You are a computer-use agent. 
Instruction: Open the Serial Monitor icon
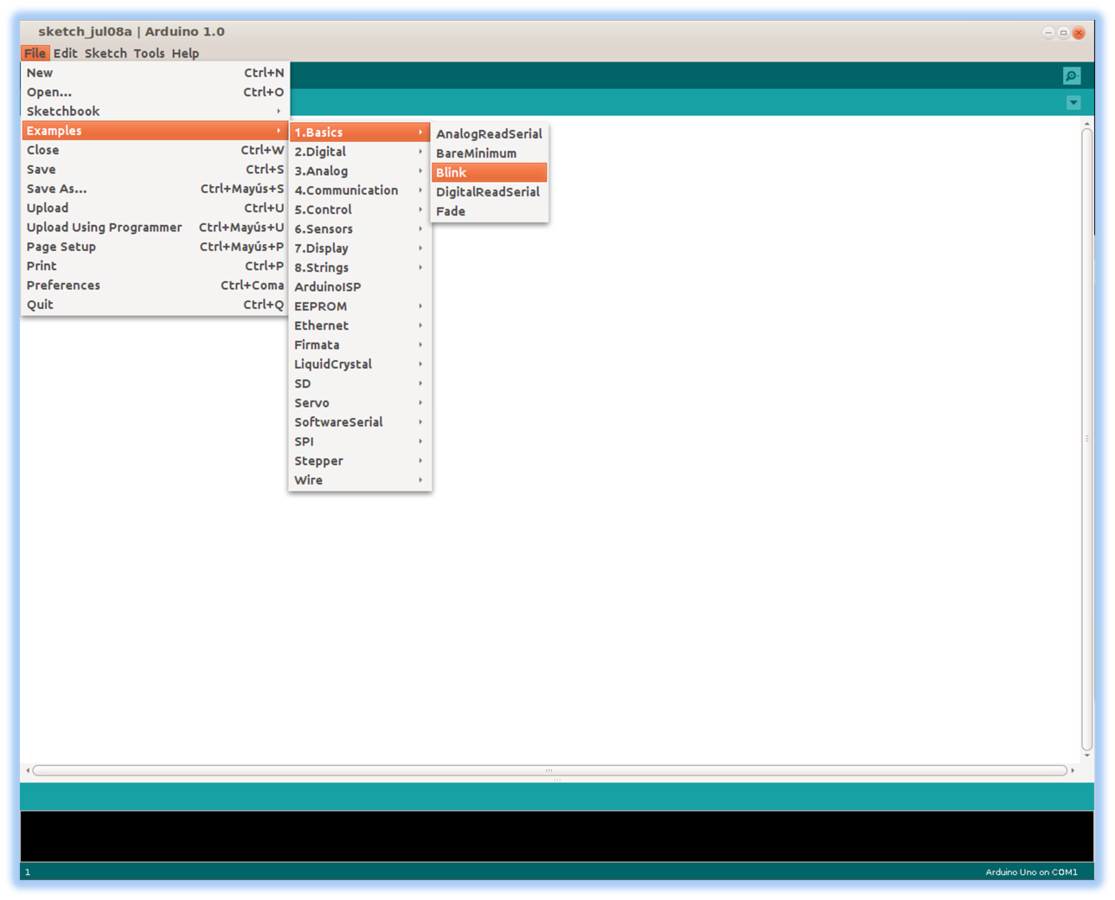pos(1072,75)
